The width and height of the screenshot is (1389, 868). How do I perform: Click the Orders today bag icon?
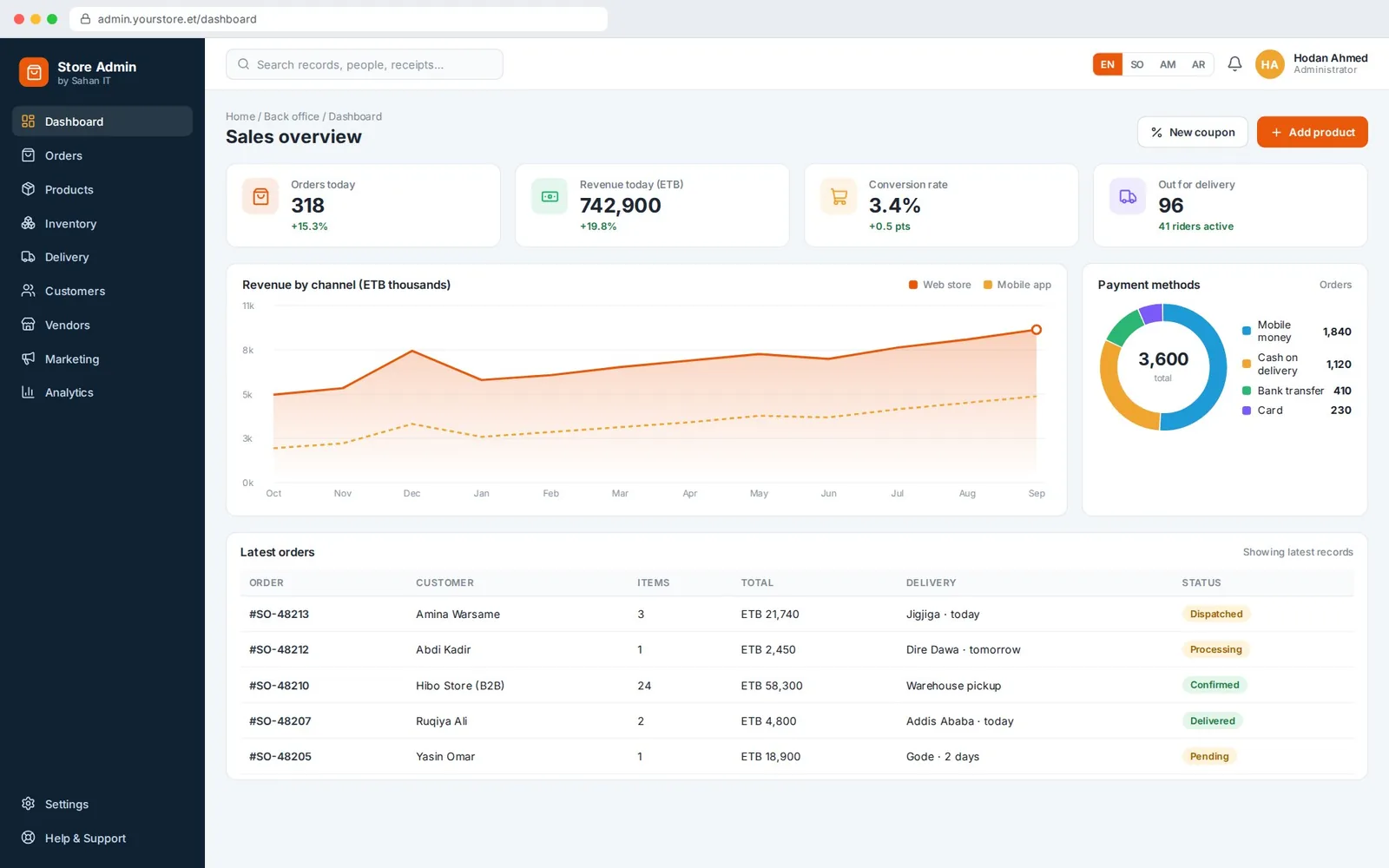(x=260, y=197)
